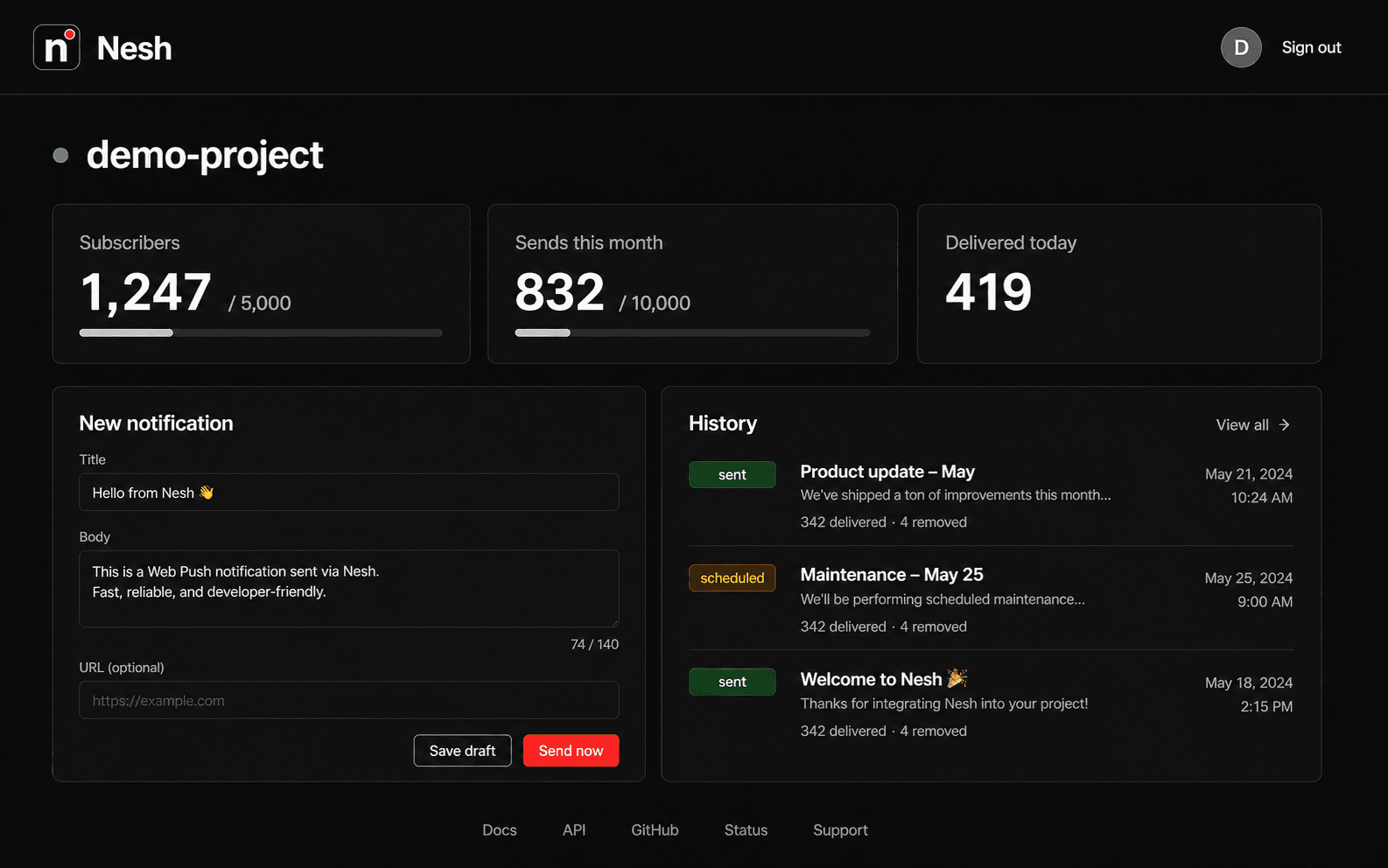Click the / 5,000 subscriber limit
The width and height of the screenshot is (1388, 868).
click(x=260, y=304)
